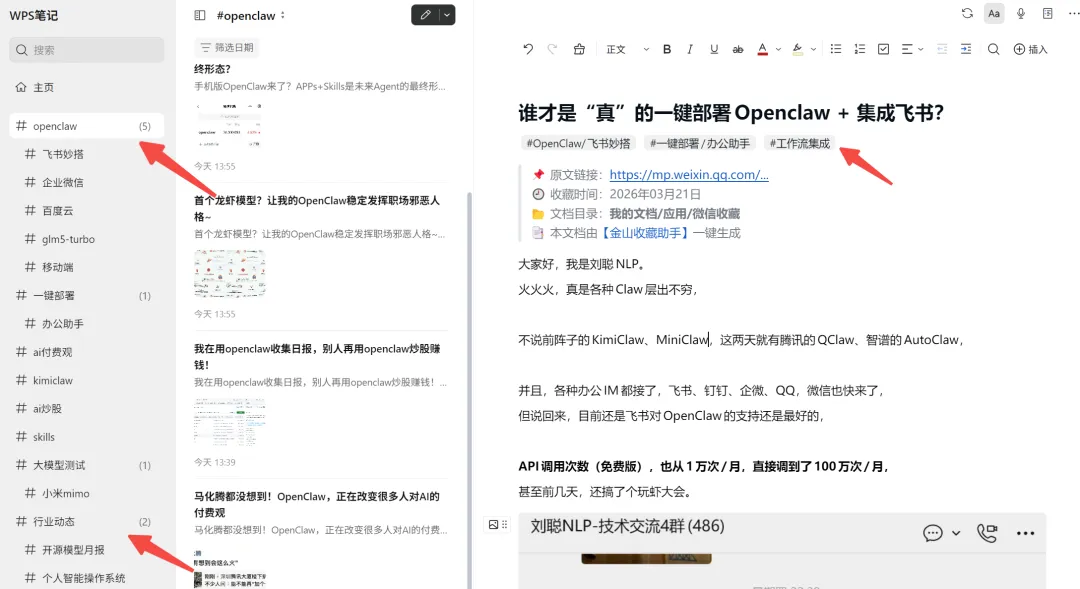Open the new note dropdown arrow

447,14
